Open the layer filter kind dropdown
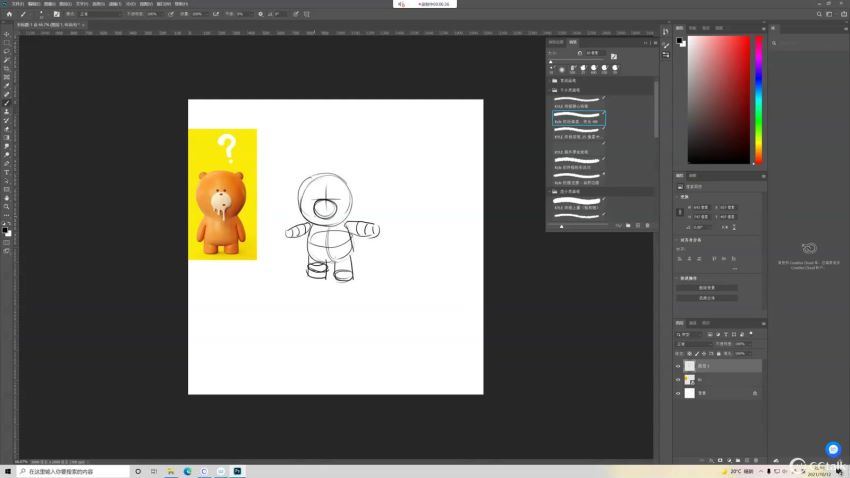This screenshot has width=850, height=478. 691,334
